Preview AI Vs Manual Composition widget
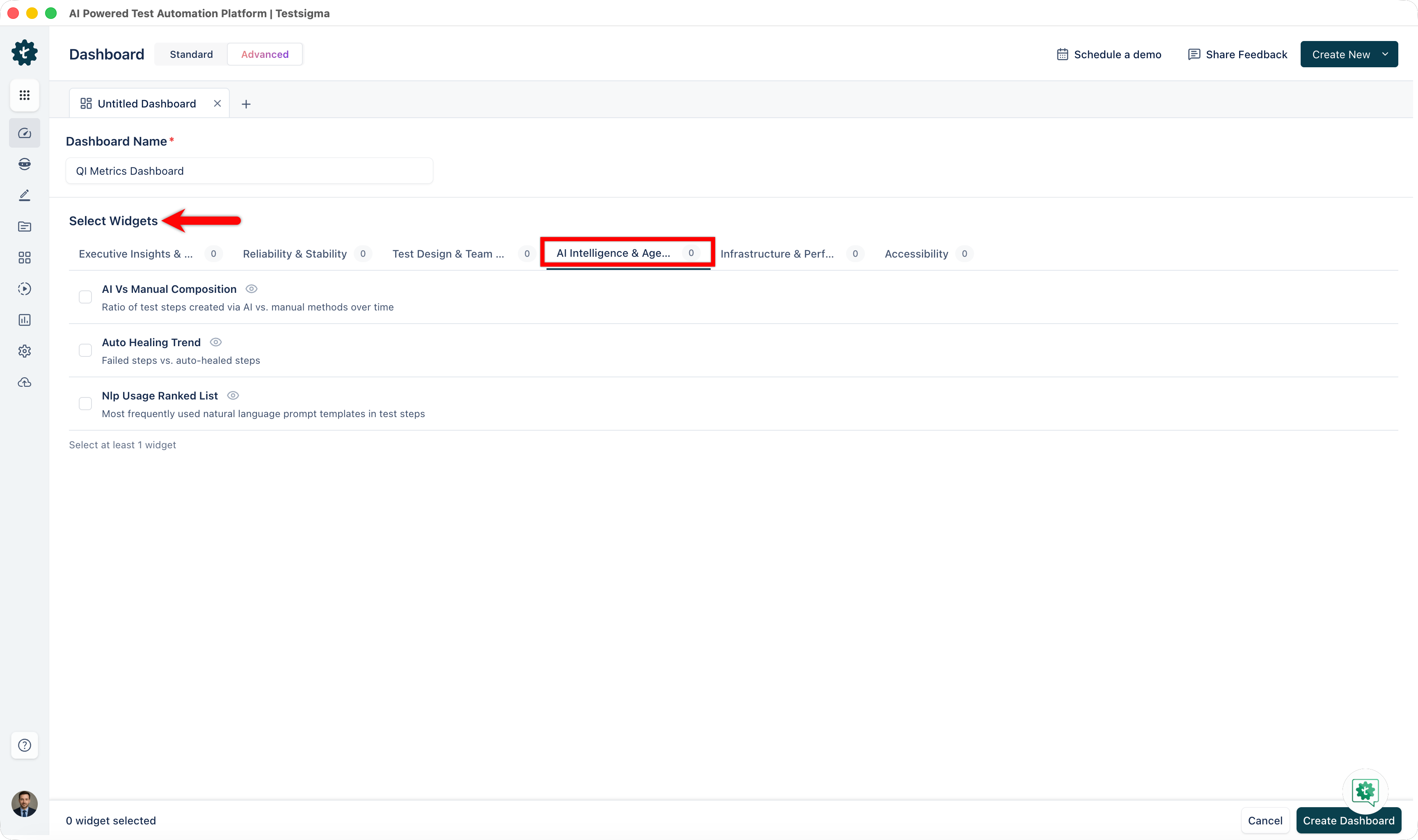 (x=252, y=289)
